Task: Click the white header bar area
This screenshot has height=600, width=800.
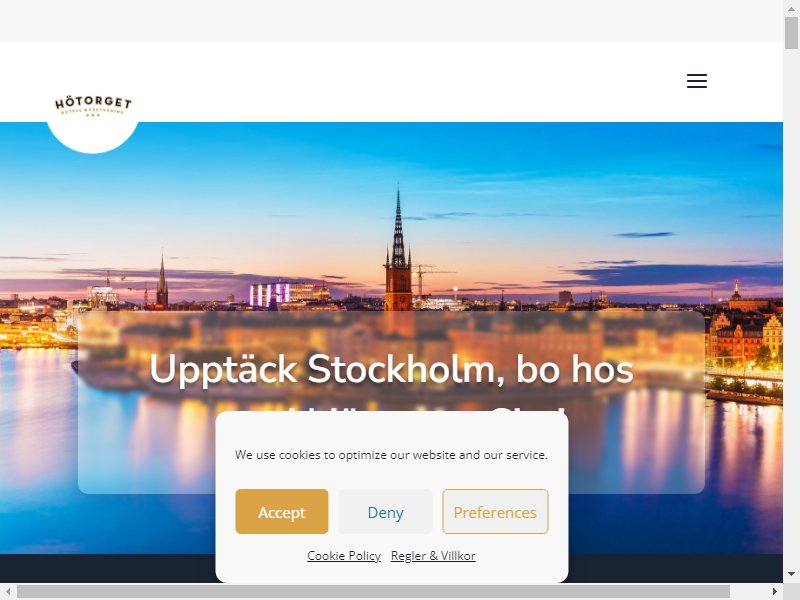Action: coord(391,82)
